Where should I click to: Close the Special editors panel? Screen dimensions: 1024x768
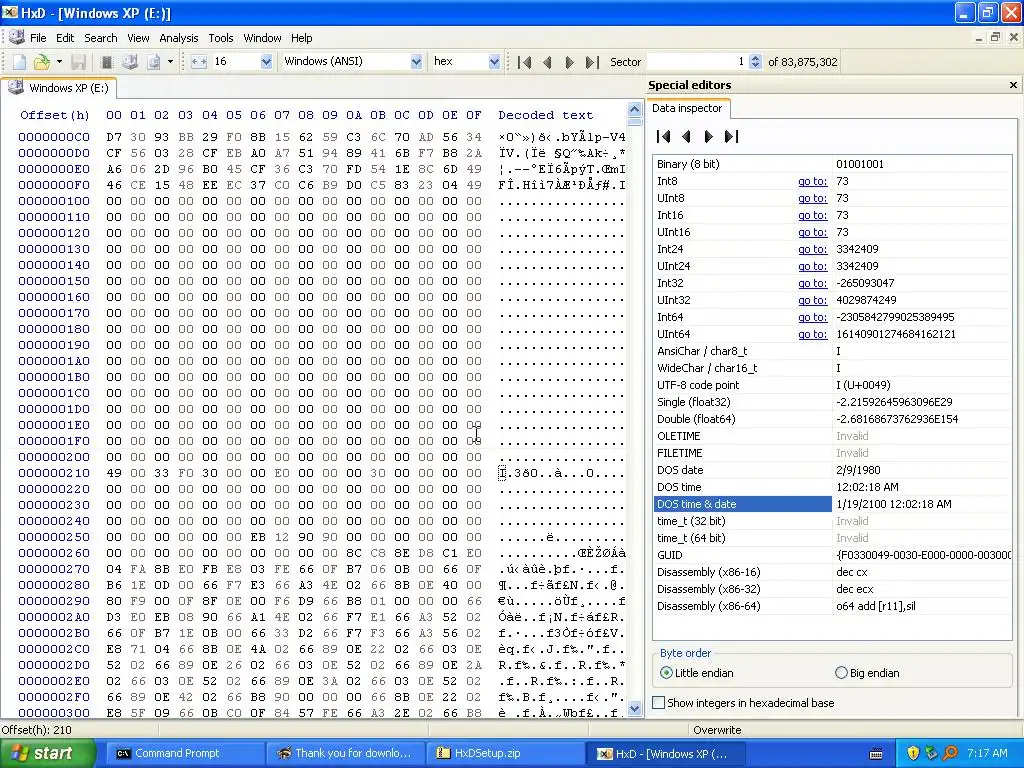click(x=1013, y=85)
